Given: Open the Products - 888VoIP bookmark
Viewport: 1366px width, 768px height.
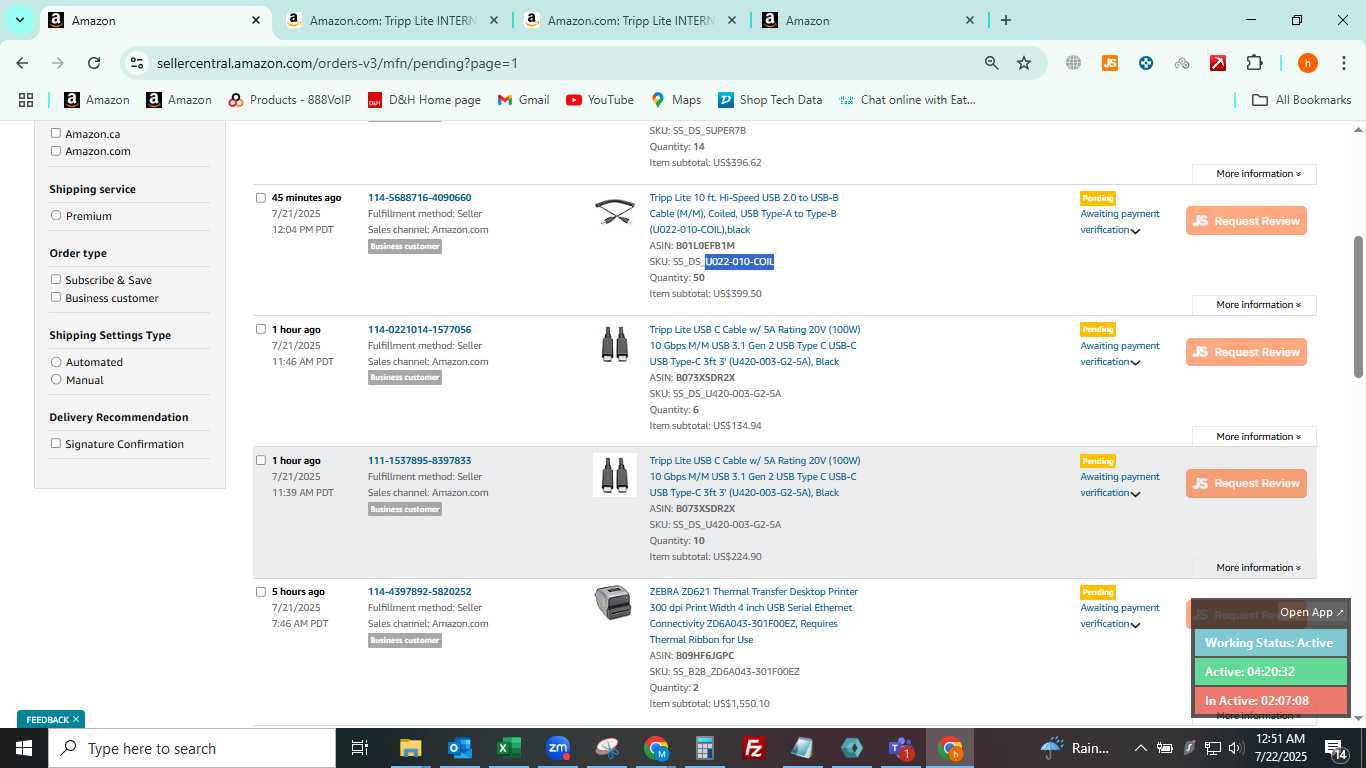Looking at the screenshot, I should pyautogui.click(x=290, y=100).
